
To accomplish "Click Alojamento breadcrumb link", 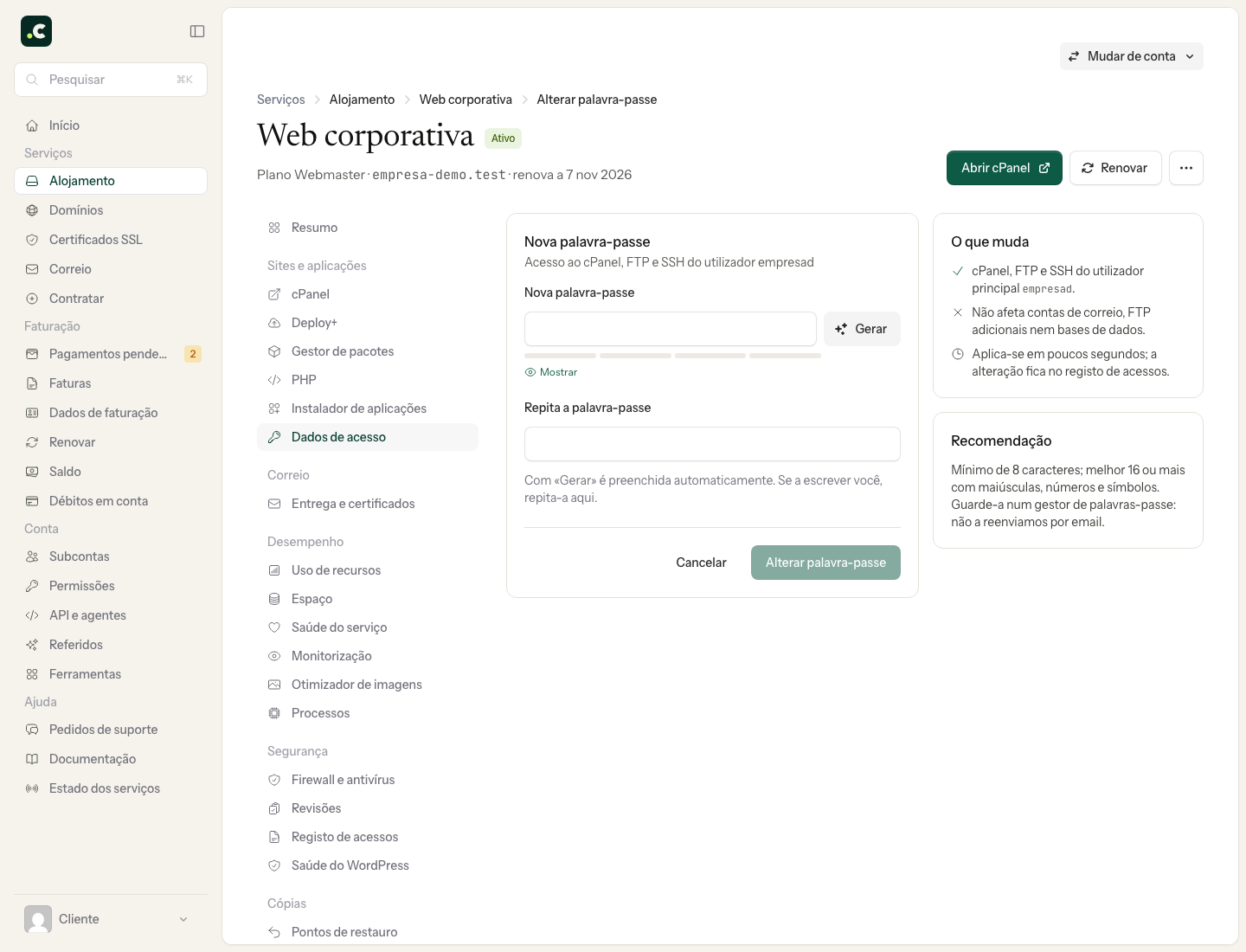I will point(362,100).
